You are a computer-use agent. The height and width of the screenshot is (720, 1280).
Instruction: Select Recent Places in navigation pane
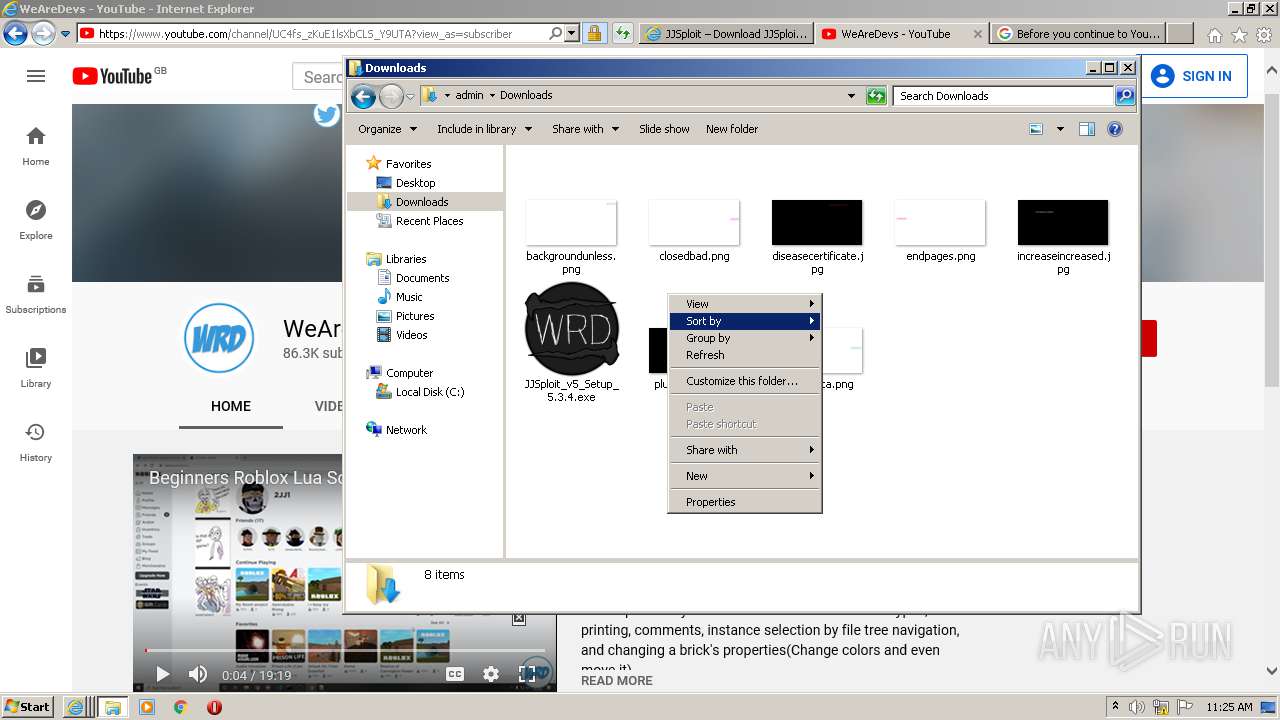click(x=429, y=221)
